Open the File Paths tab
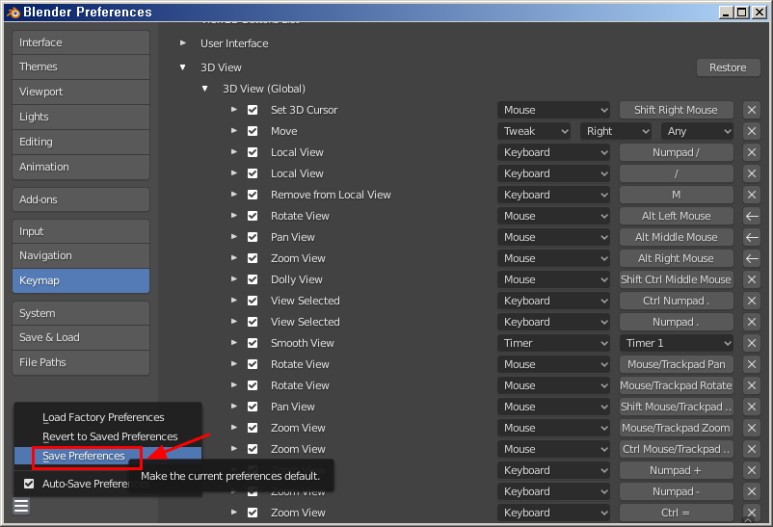 point(81,362)
